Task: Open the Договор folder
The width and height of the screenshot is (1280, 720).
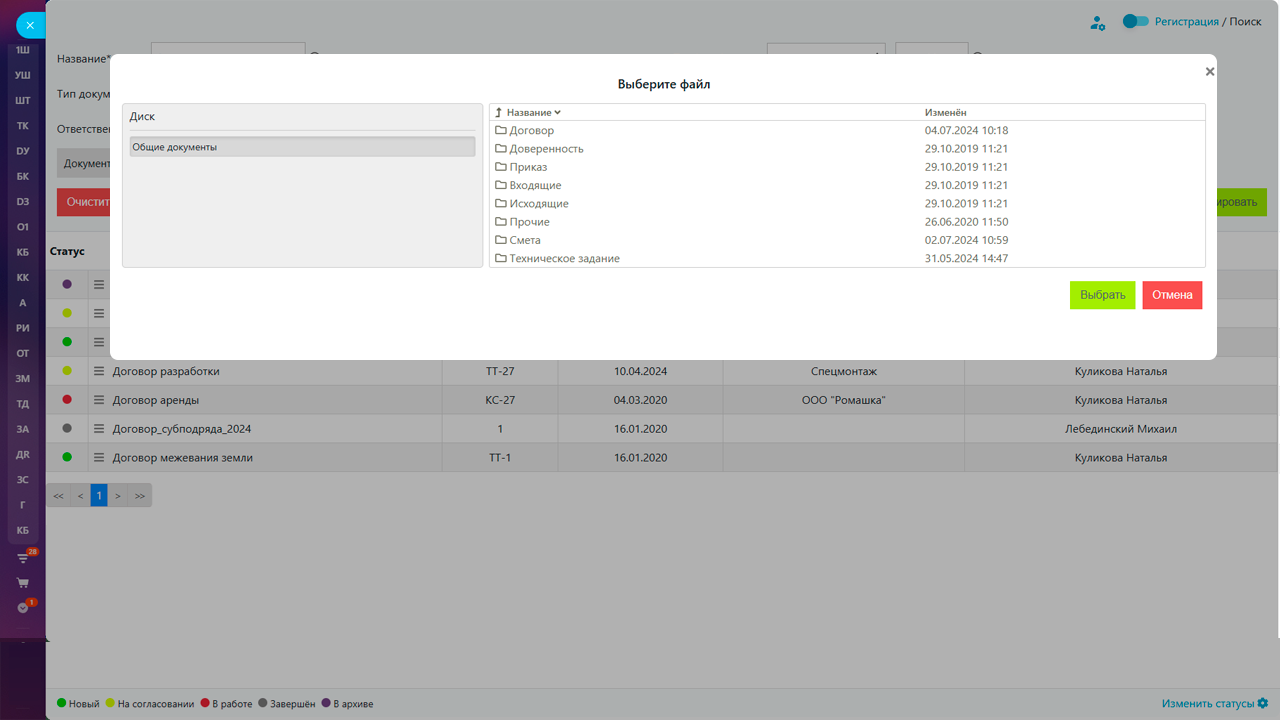Action: click(531, 131)
